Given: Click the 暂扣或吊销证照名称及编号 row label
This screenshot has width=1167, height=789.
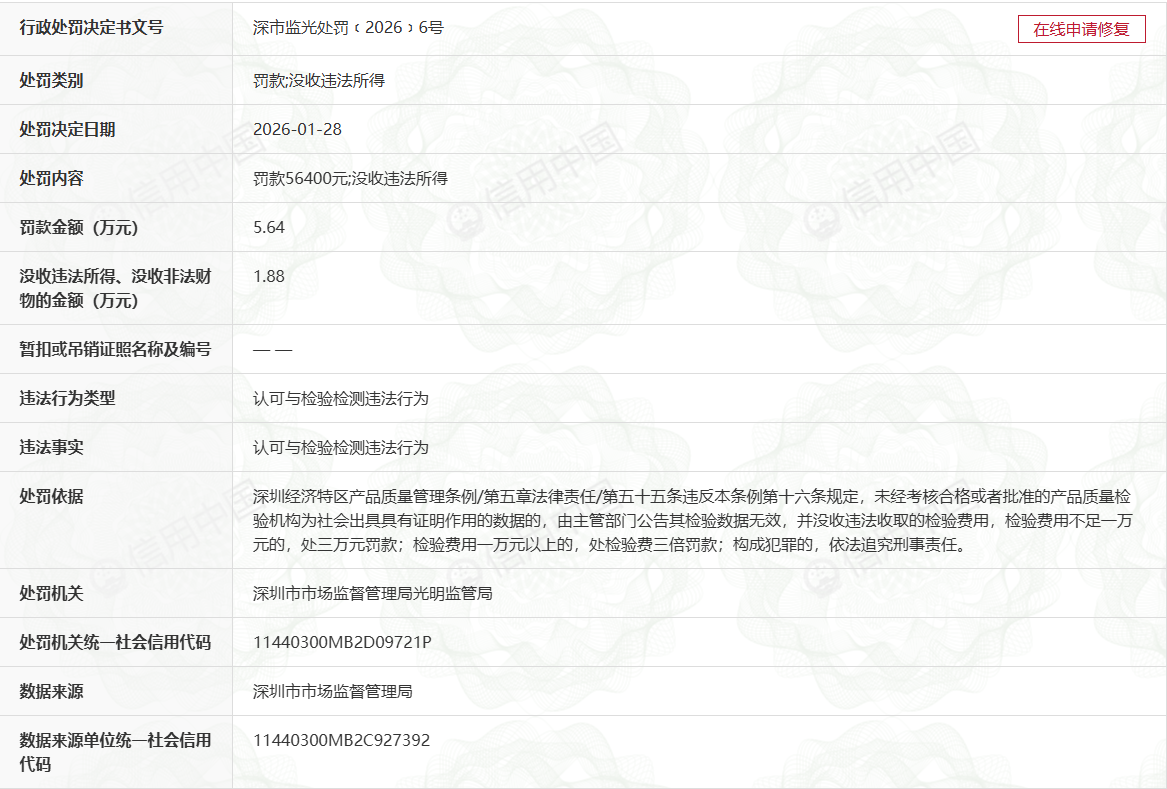Looking at the screenshot, I should click(115, 349).
